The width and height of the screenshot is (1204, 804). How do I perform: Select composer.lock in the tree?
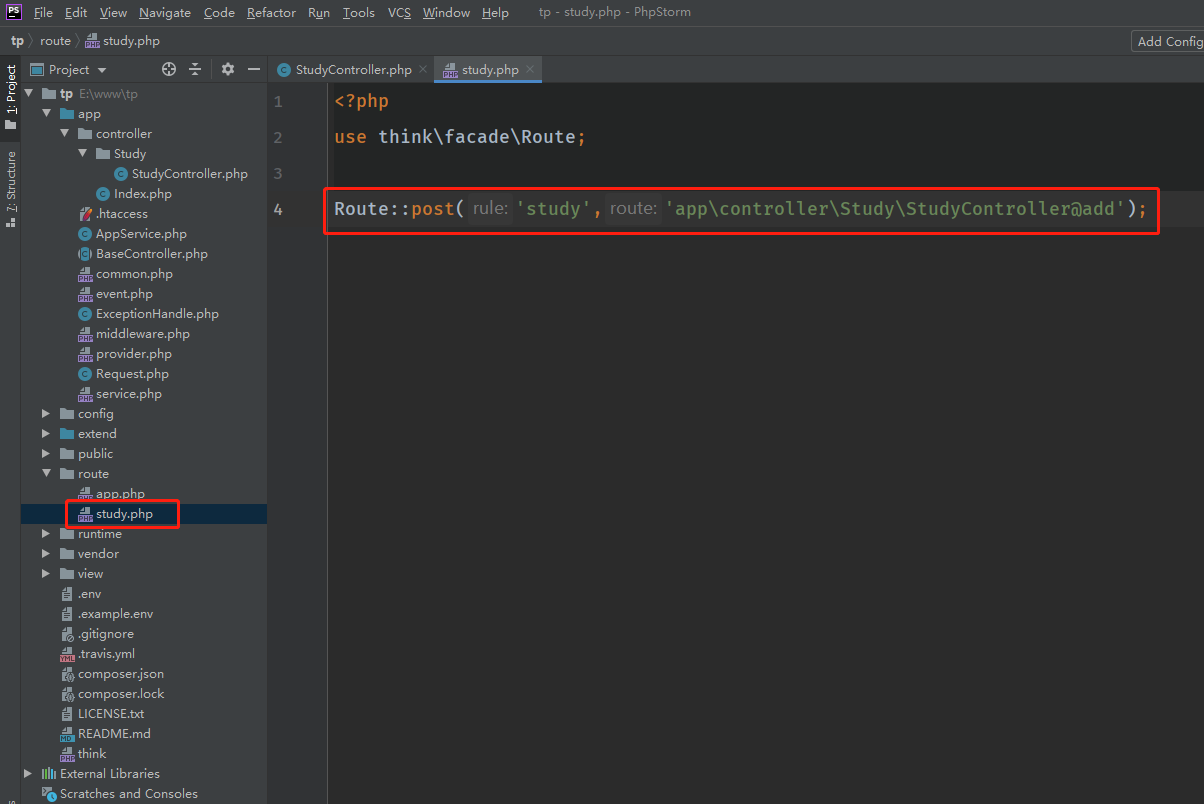[x=112, y=693]
